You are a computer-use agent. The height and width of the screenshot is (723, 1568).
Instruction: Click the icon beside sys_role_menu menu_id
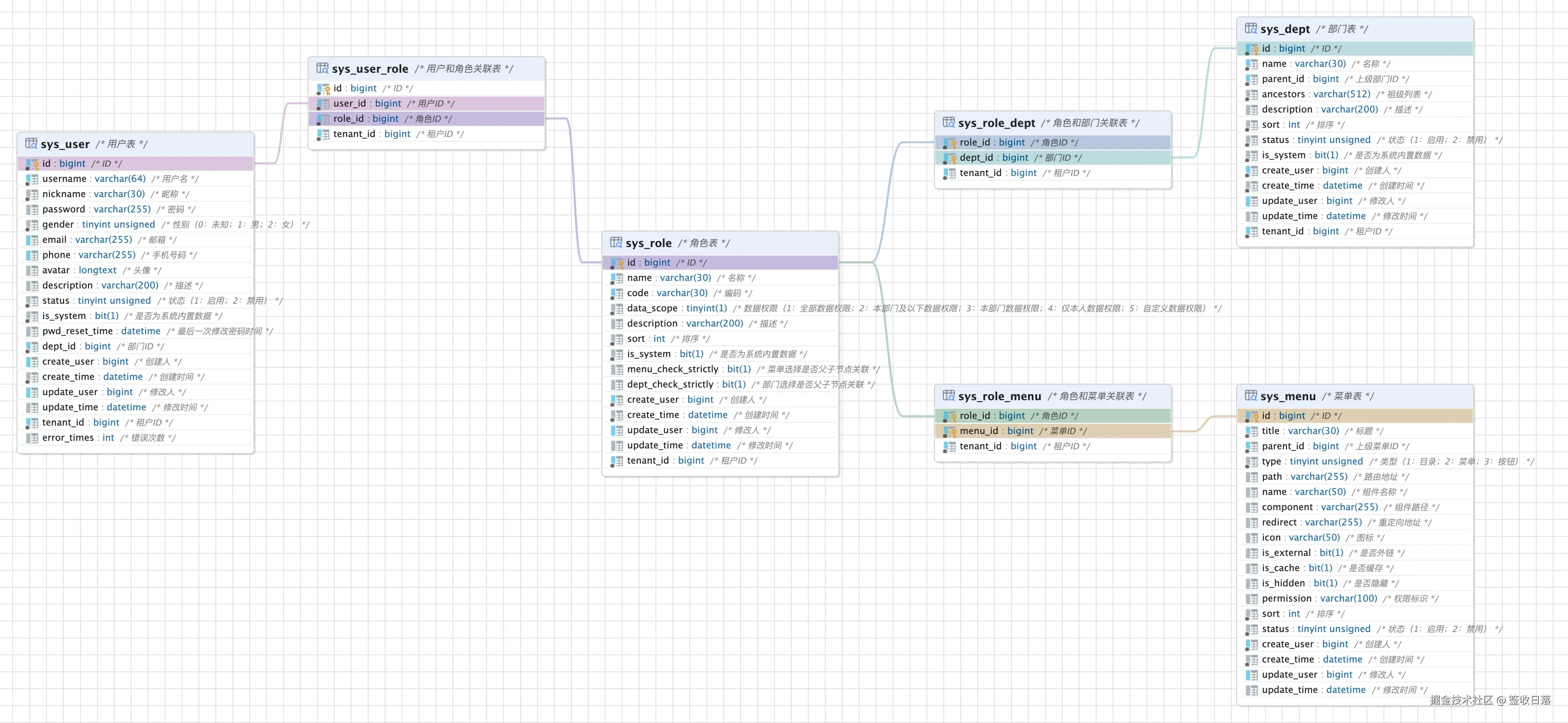click(x=950, y=432)
